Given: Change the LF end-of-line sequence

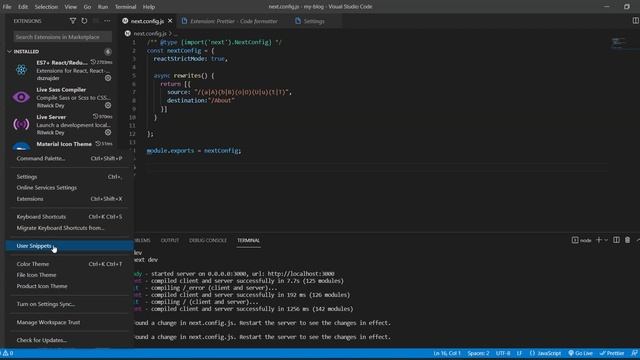Looking at the screenshot, I should 519,353.
